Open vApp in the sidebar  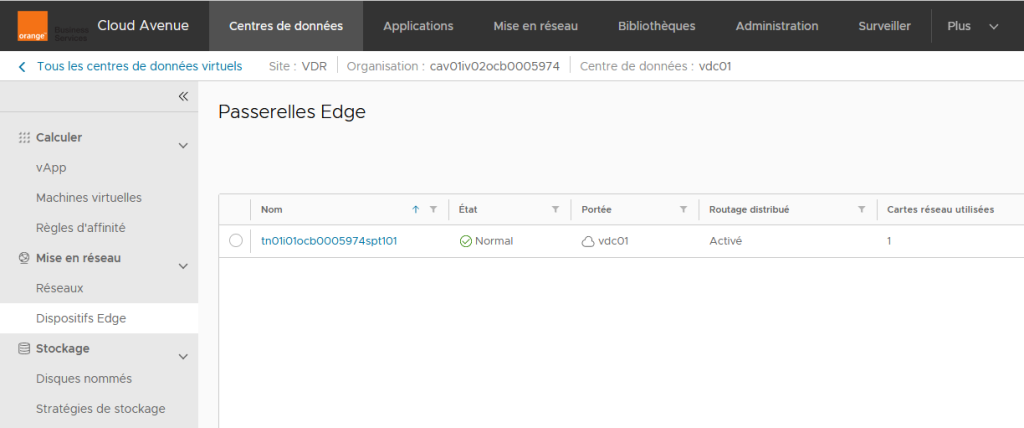point(52,168)
